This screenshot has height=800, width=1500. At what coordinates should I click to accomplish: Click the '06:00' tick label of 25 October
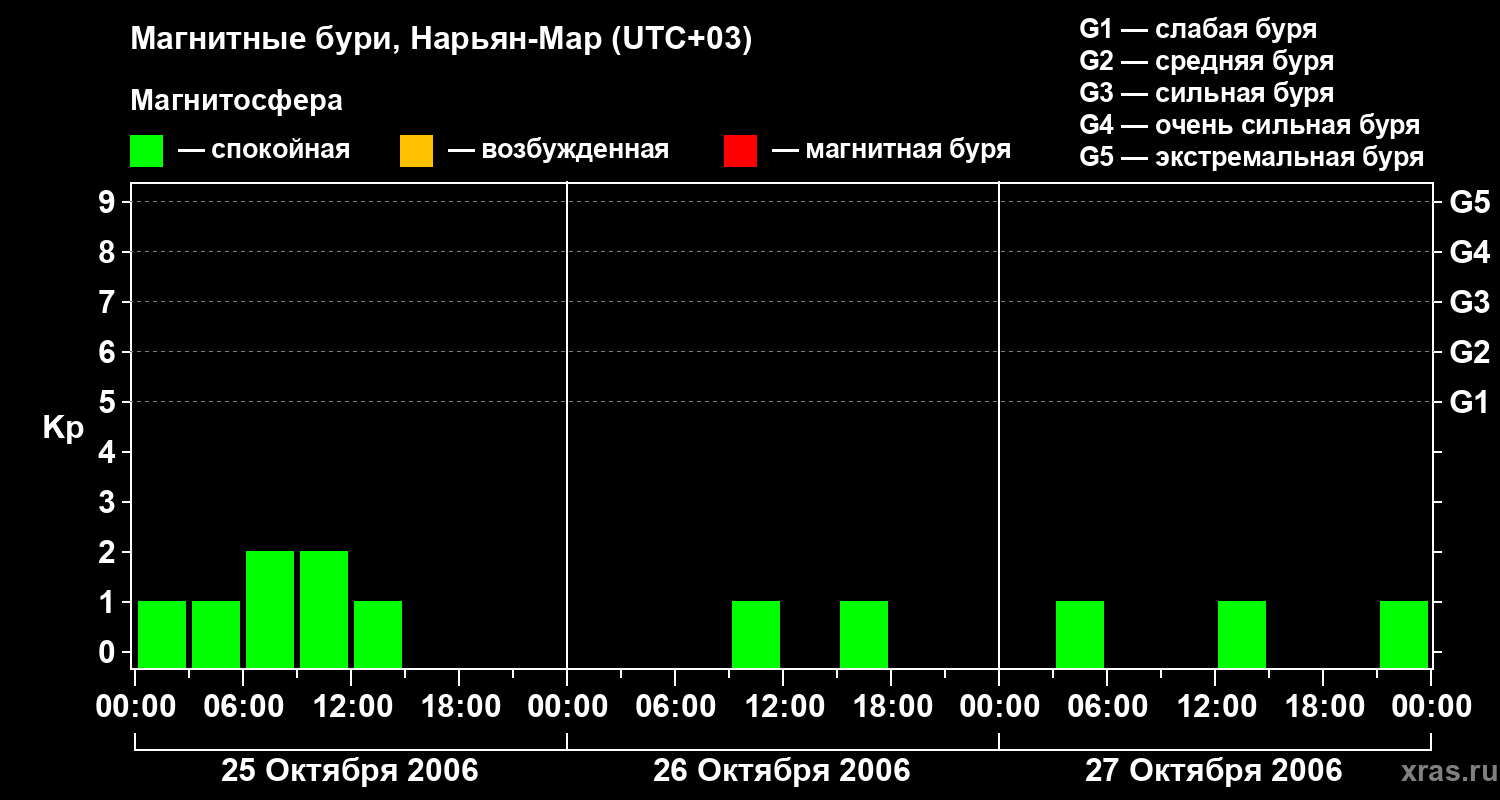[243, 707]
